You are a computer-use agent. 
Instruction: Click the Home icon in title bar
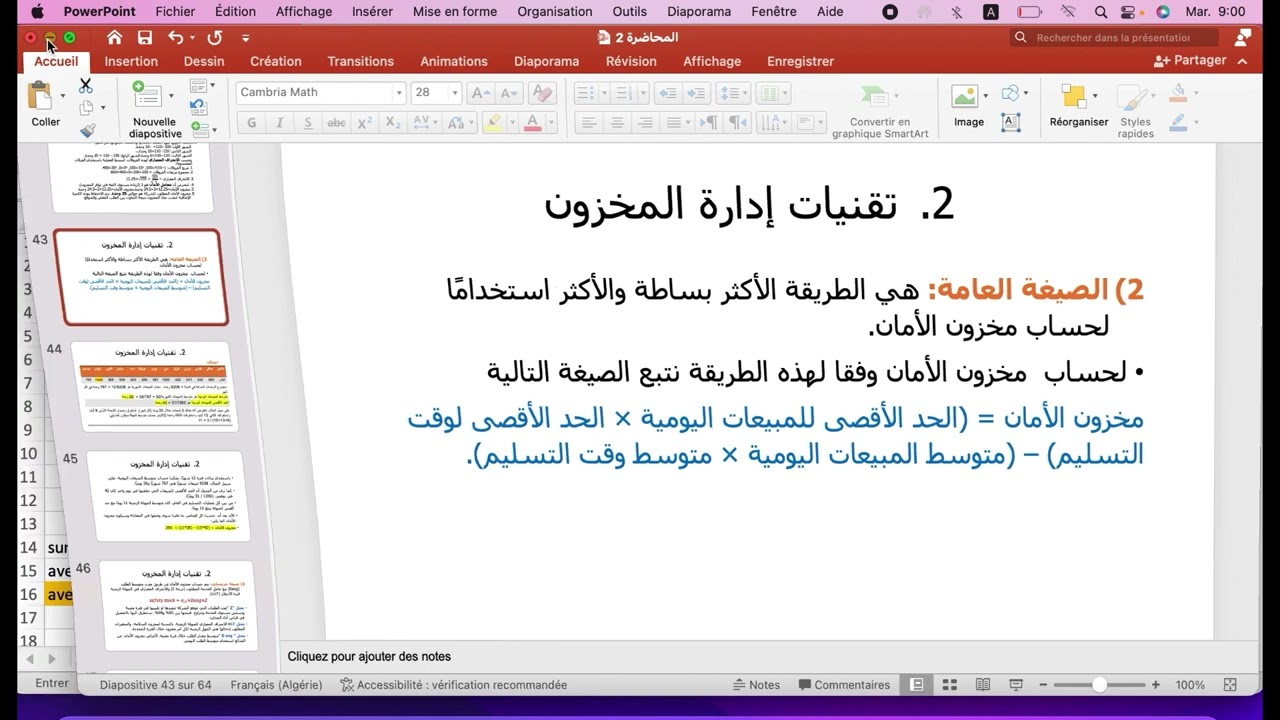point(115,38)
